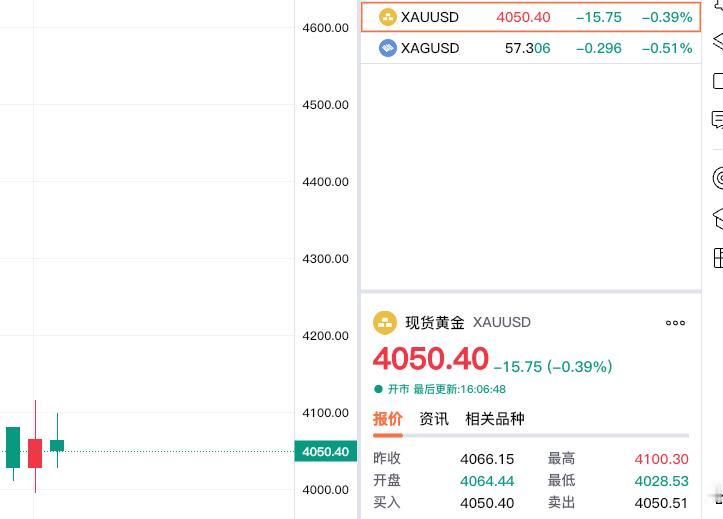
Task: Click the gold icon next to 现货黄金 title
Action: (385, 322)
